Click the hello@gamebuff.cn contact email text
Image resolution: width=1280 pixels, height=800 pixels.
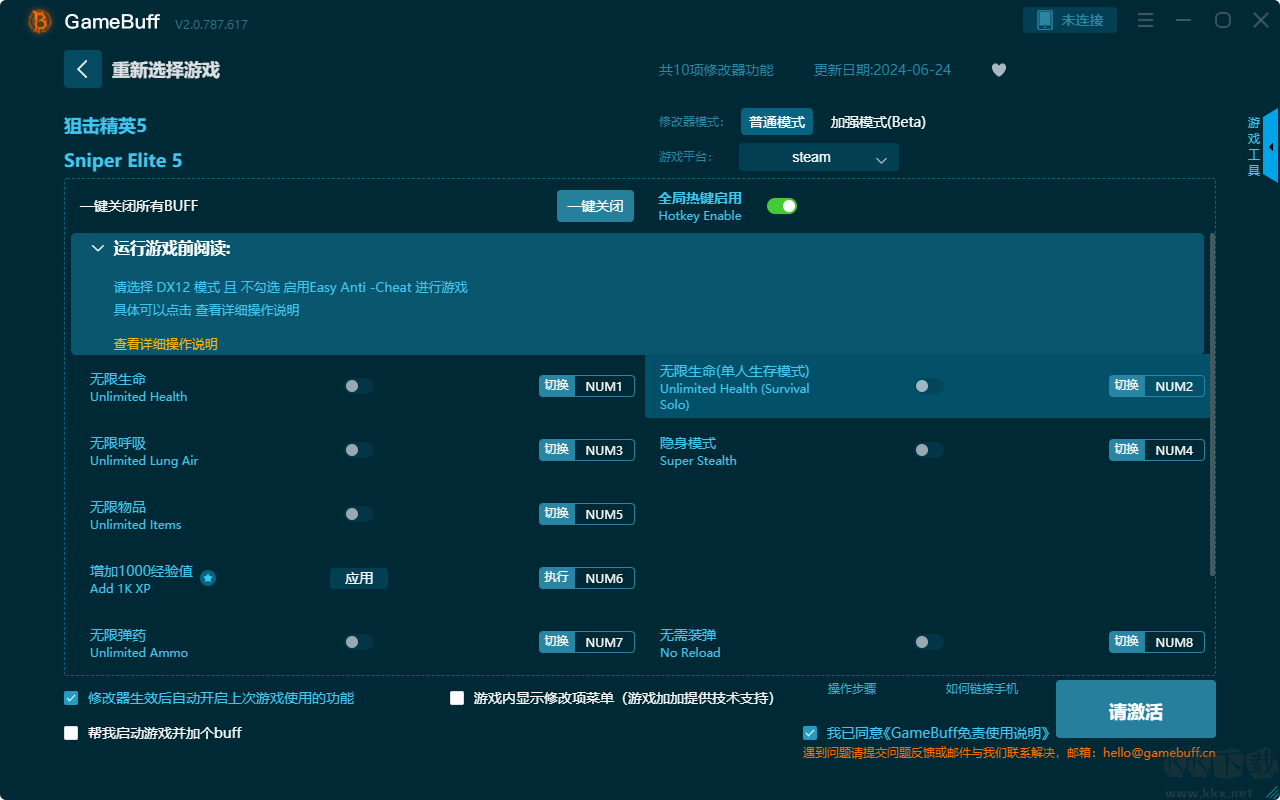point(1159,753)
